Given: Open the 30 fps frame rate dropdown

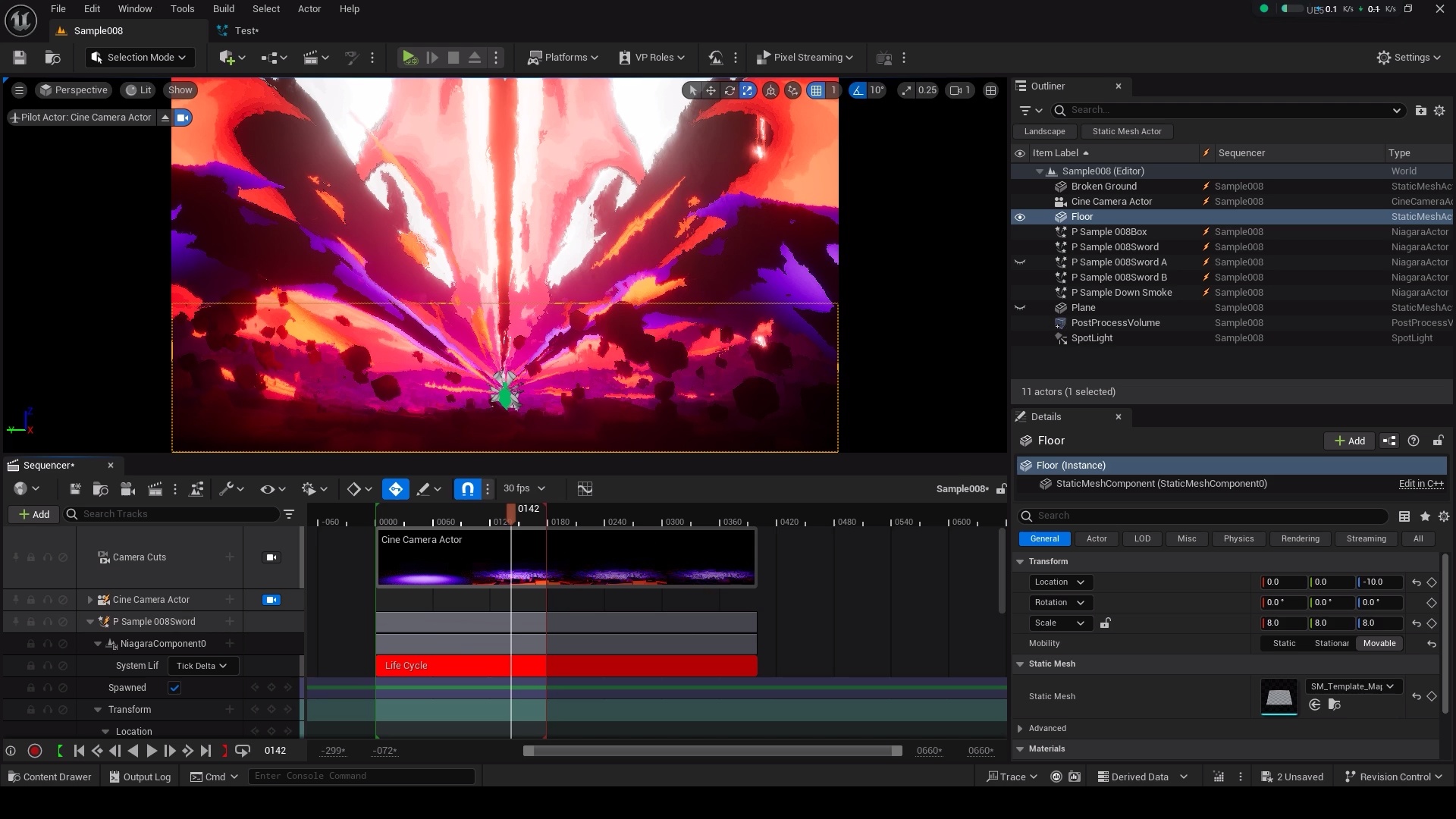Looking at the screenshot, I should tap(522, 488).
